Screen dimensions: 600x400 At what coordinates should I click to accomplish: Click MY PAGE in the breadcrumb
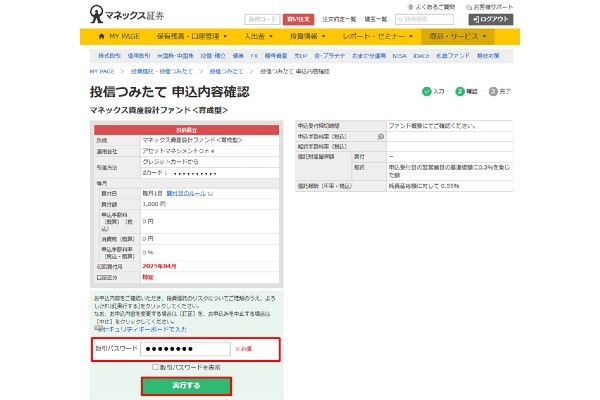(x=102, y=72)
